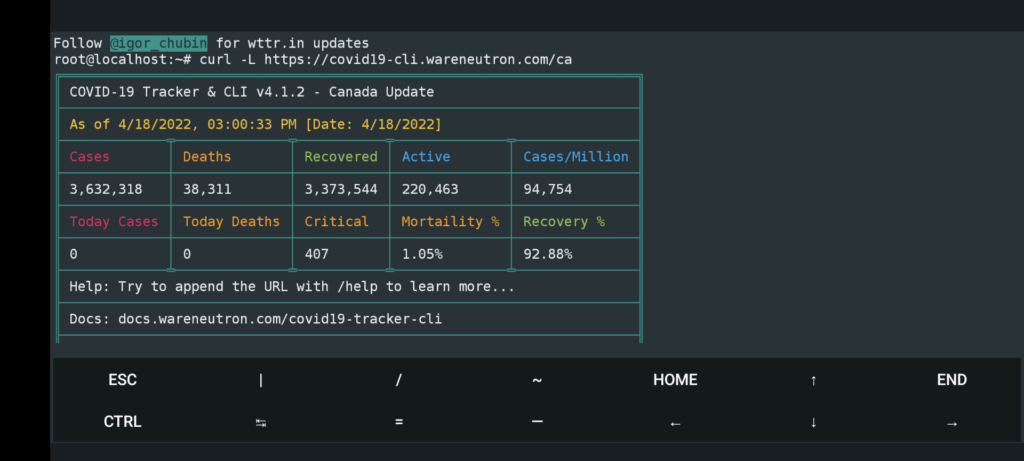Tap the tilde key

537,380
